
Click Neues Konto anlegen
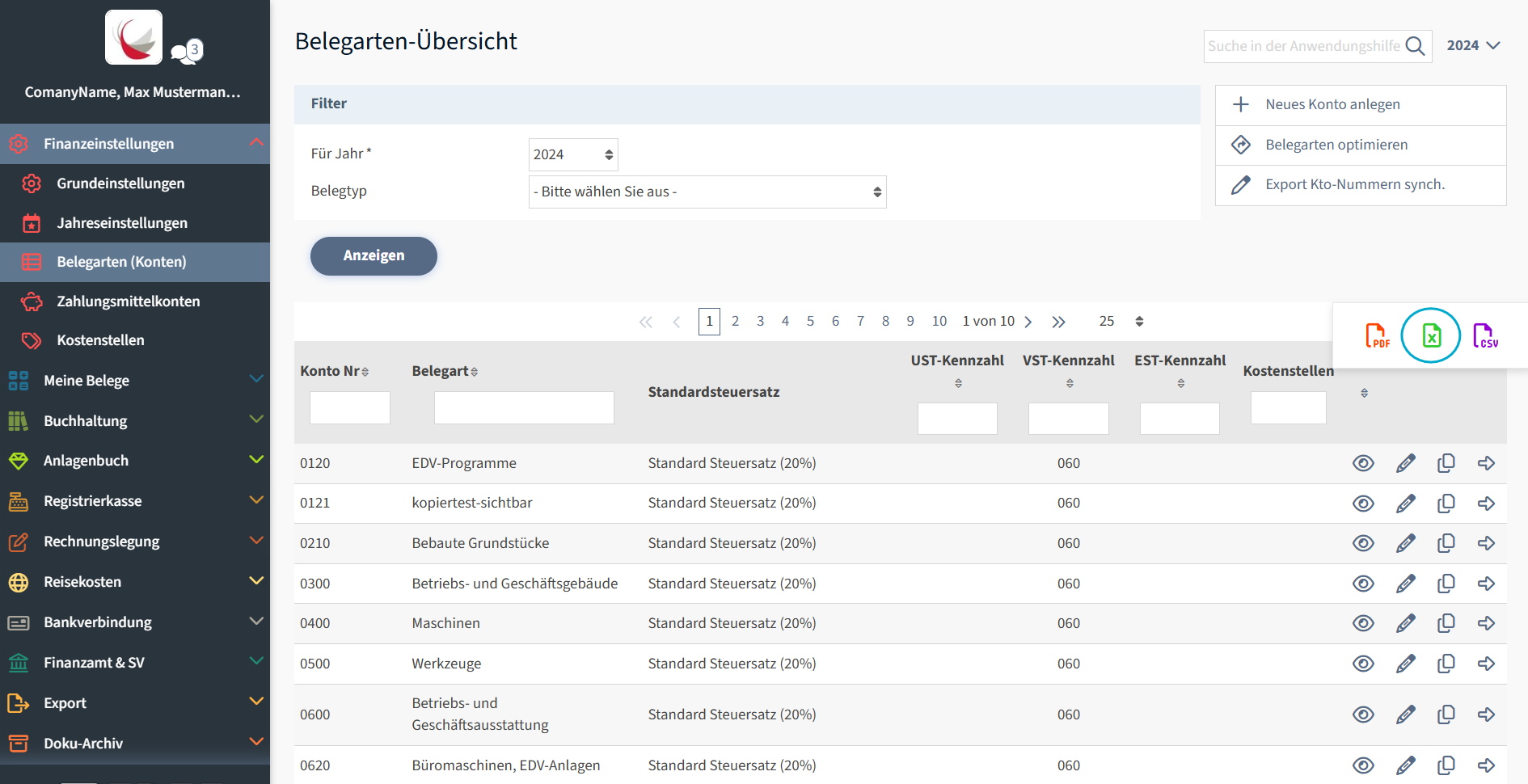[x=1332, y=104]
